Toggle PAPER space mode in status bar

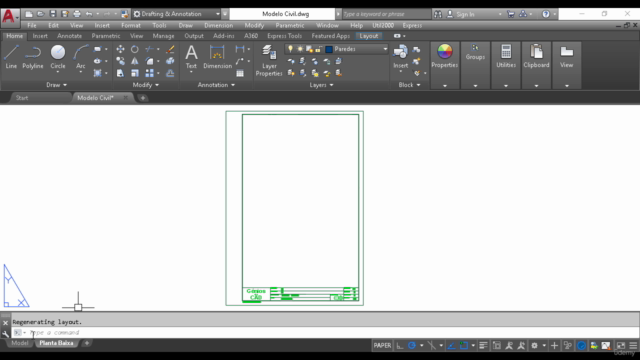click(382, 345)
